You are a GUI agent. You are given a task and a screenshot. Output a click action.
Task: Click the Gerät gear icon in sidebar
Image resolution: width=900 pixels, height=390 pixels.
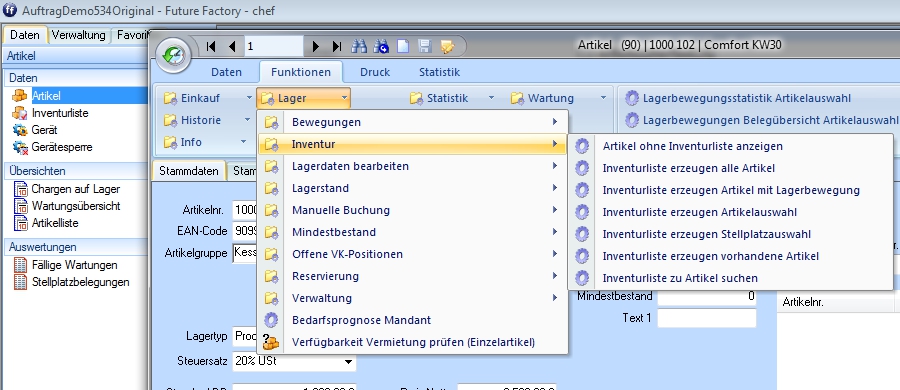click(20, 130)
